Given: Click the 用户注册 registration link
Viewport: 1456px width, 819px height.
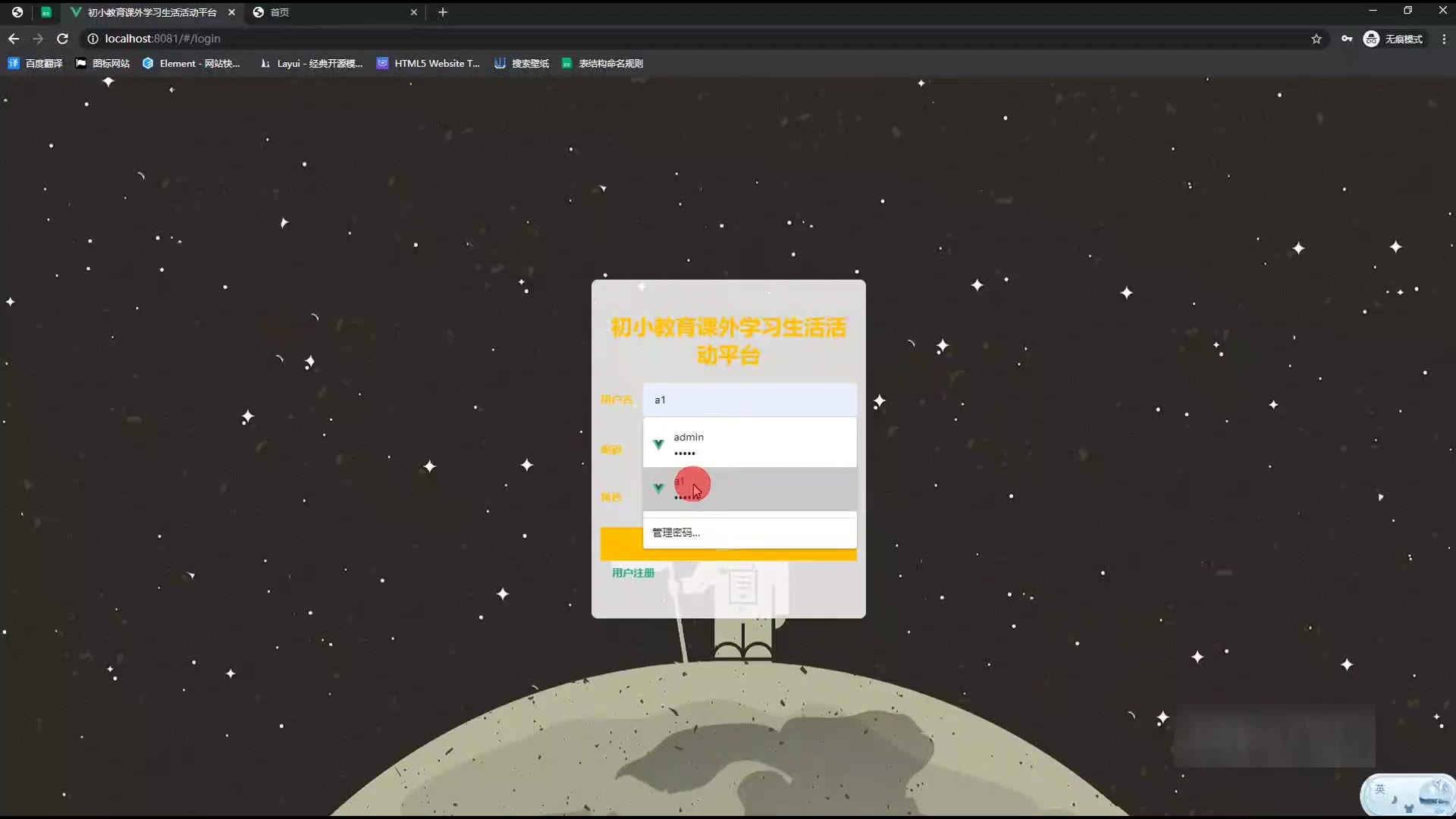Looking at the screenshot, I should pyautogui.click(x=633, y=573).
